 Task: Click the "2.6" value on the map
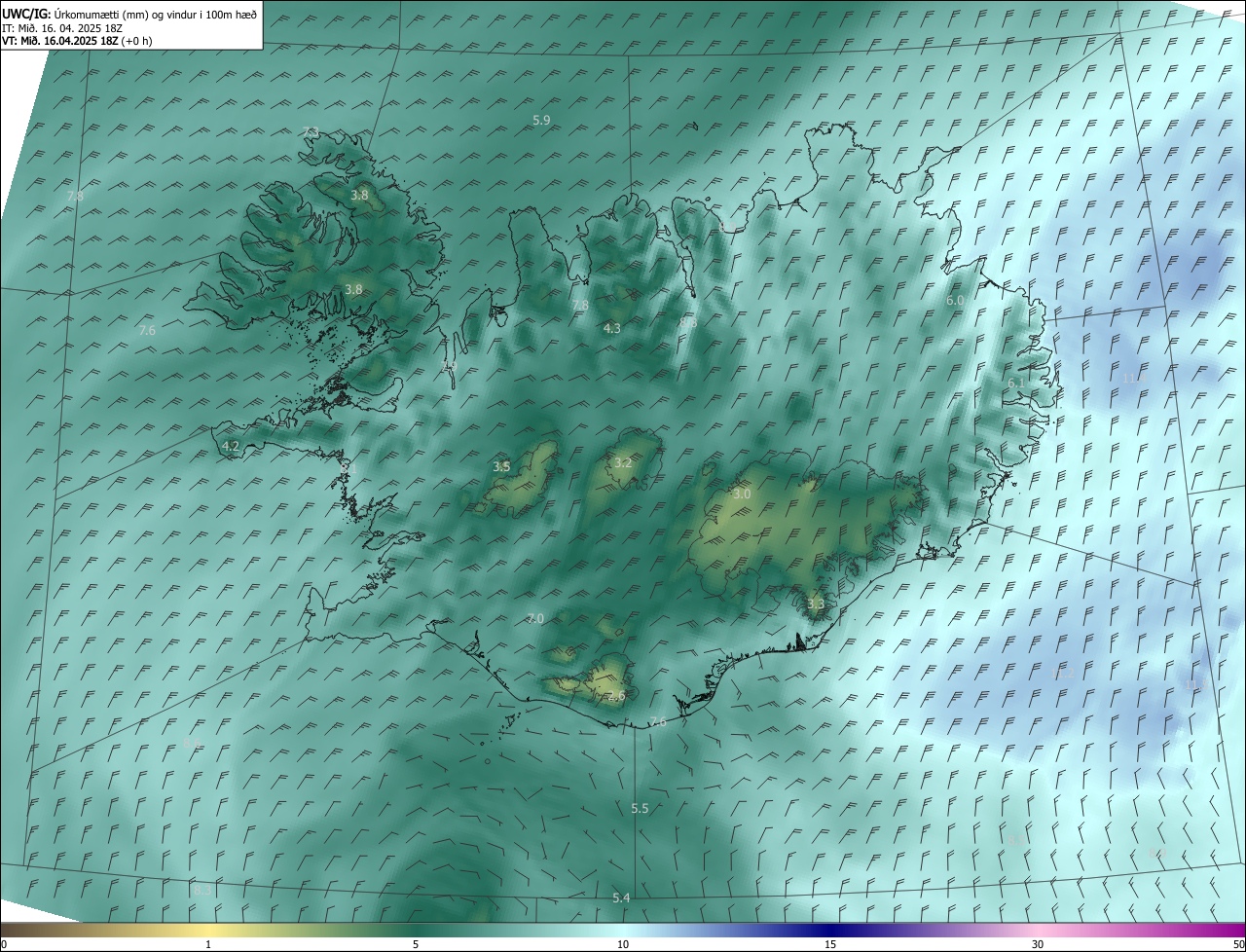coord(616,696)
